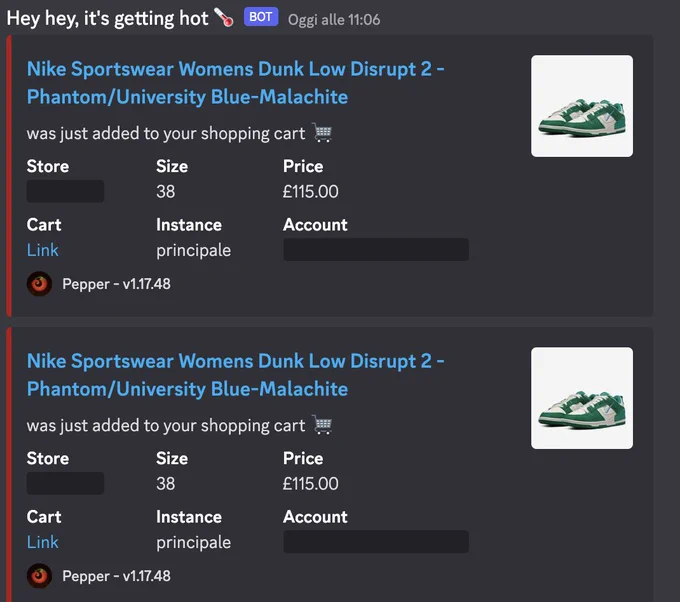The image size is (680, 602).
Task: Click the thermometer emoji in the bot name
Action: [x=224, y=18]
